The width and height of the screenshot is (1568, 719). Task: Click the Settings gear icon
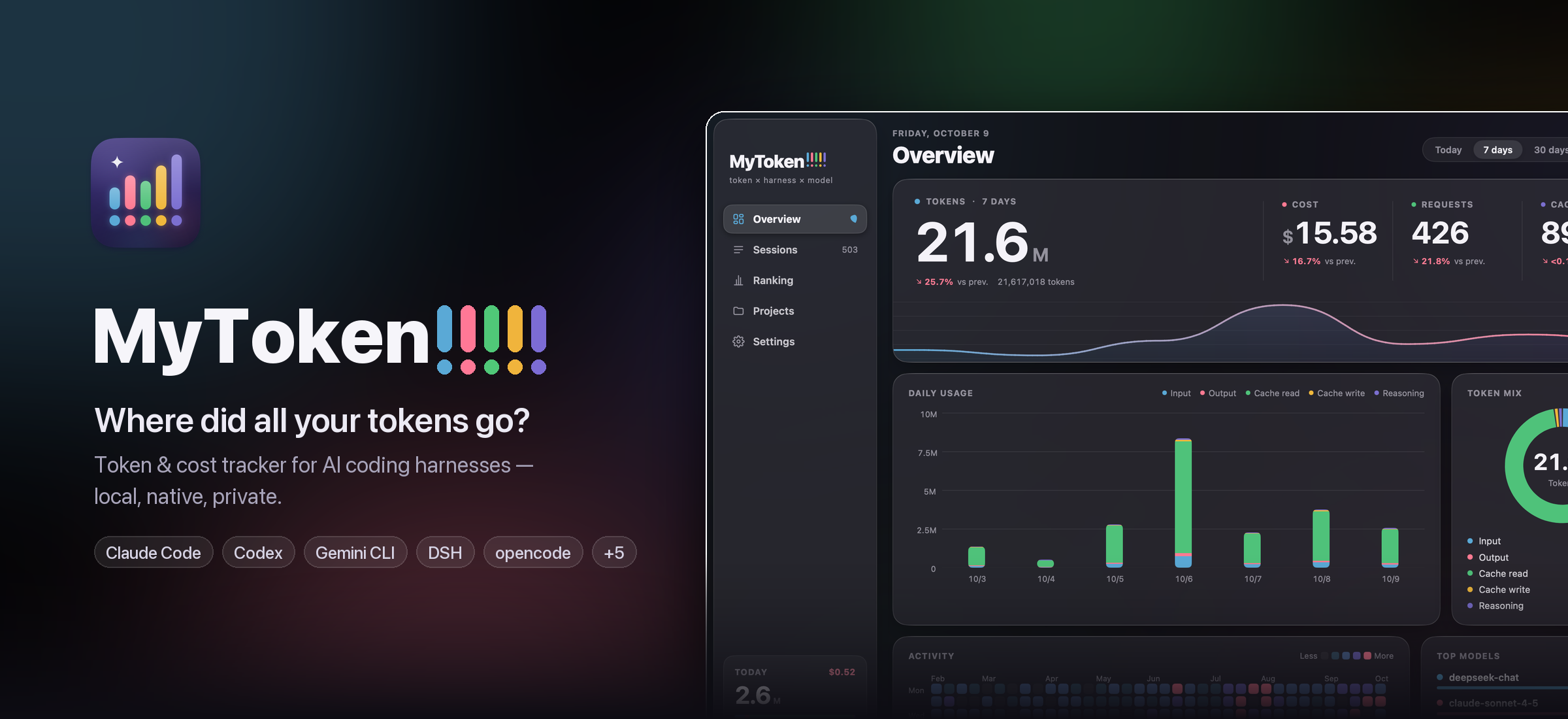(x=738, y=342)
